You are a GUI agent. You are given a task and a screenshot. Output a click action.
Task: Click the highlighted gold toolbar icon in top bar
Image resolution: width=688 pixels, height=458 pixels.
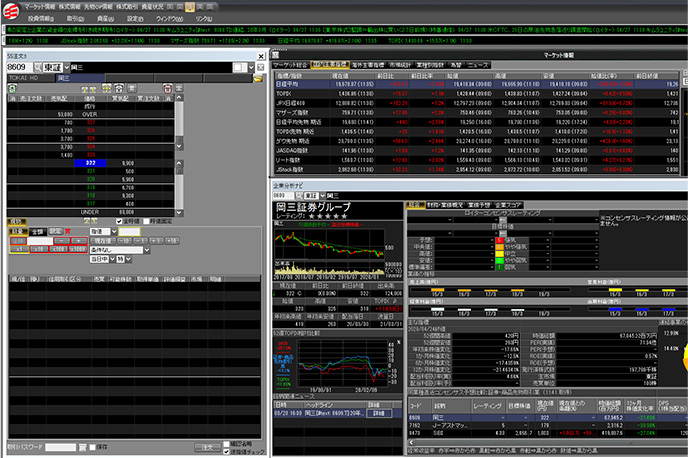click(x=190, y=7)
